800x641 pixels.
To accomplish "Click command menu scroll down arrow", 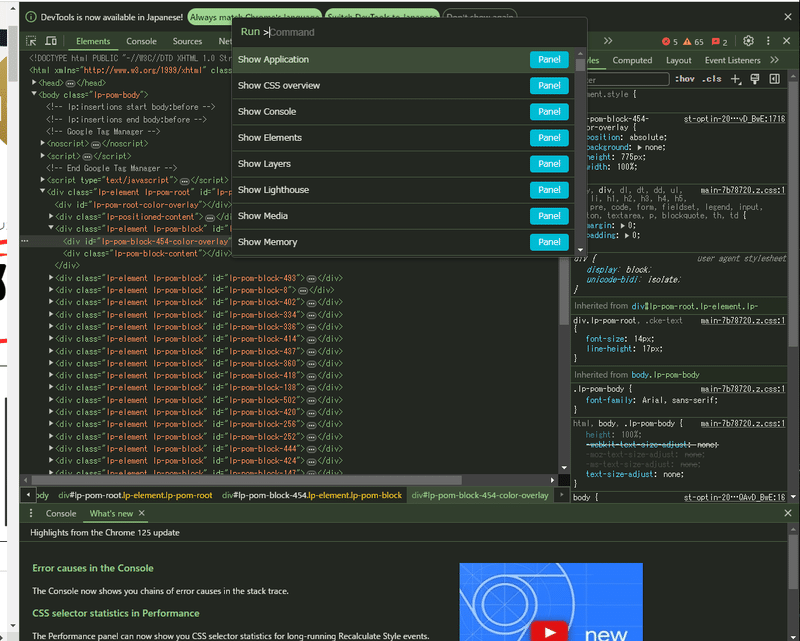I will click(x=580, y=250).
